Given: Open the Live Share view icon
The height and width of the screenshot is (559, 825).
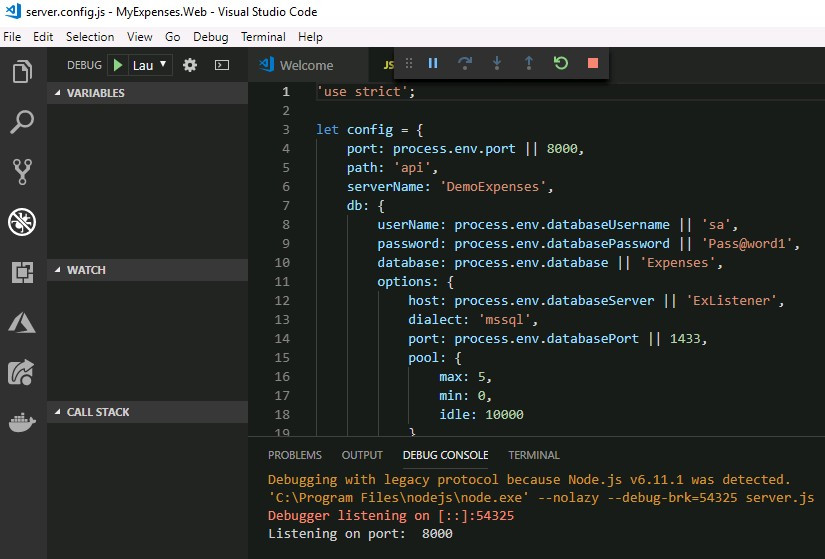Looking at the screenshot, I should [21, 373].
